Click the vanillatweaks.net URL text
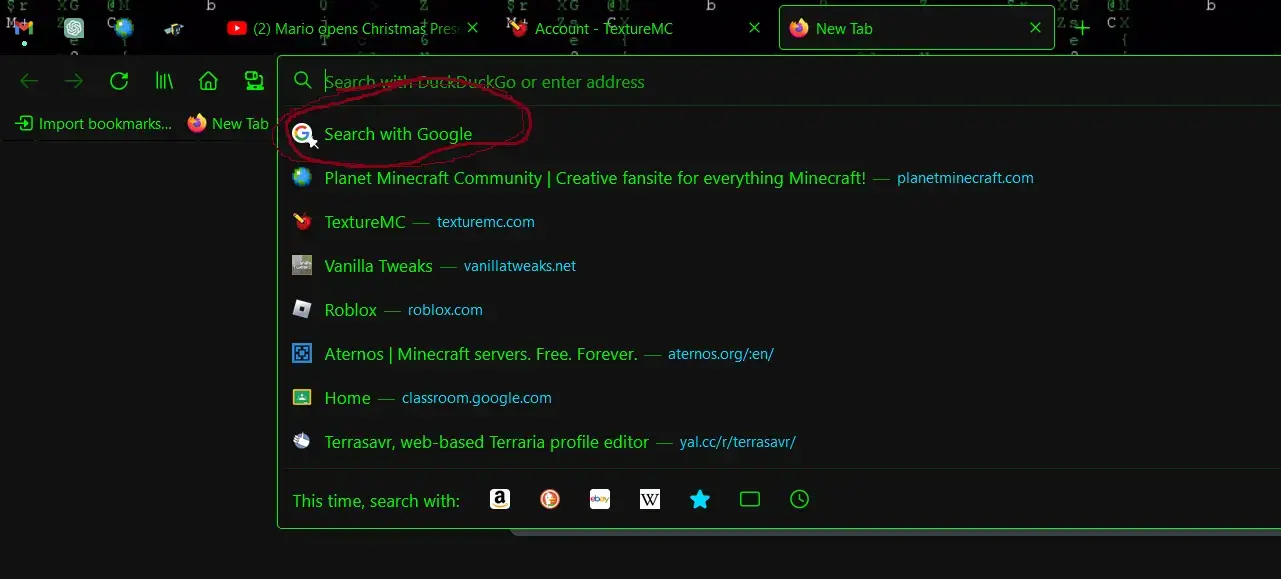Screen dimensions: 1281x579 coord(520,266)
